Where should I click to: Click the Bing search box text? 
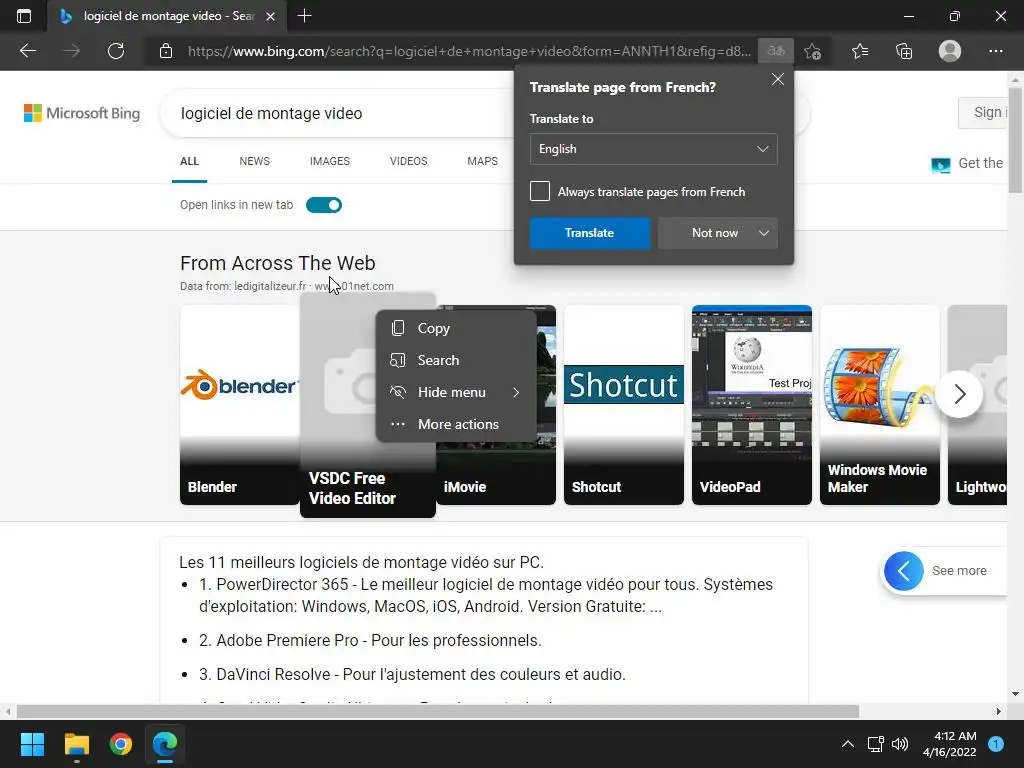271,114
